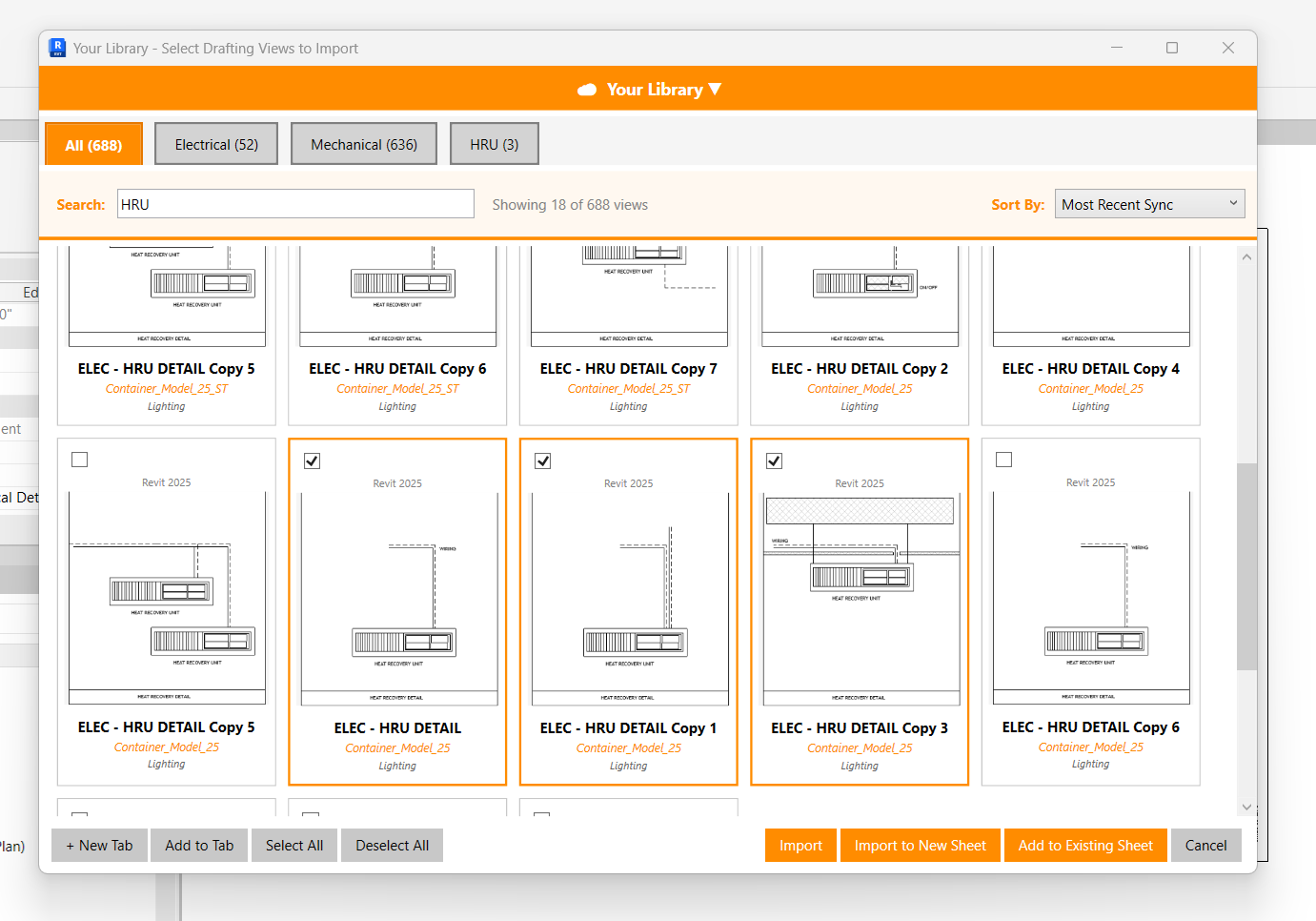Expand the Your Library dropdown arrow
Screen dimensions: 1316x921
[x=716, y=89]
